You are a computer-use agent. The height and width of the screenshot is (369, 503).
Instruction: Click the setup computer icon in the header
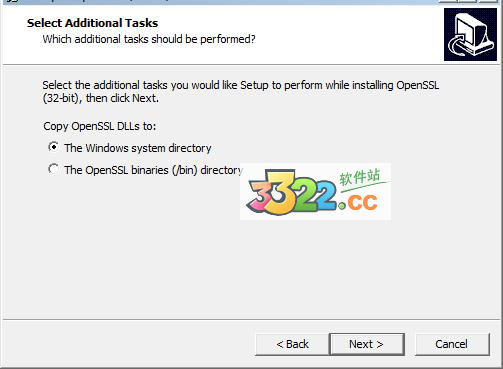tap(470, 34)
